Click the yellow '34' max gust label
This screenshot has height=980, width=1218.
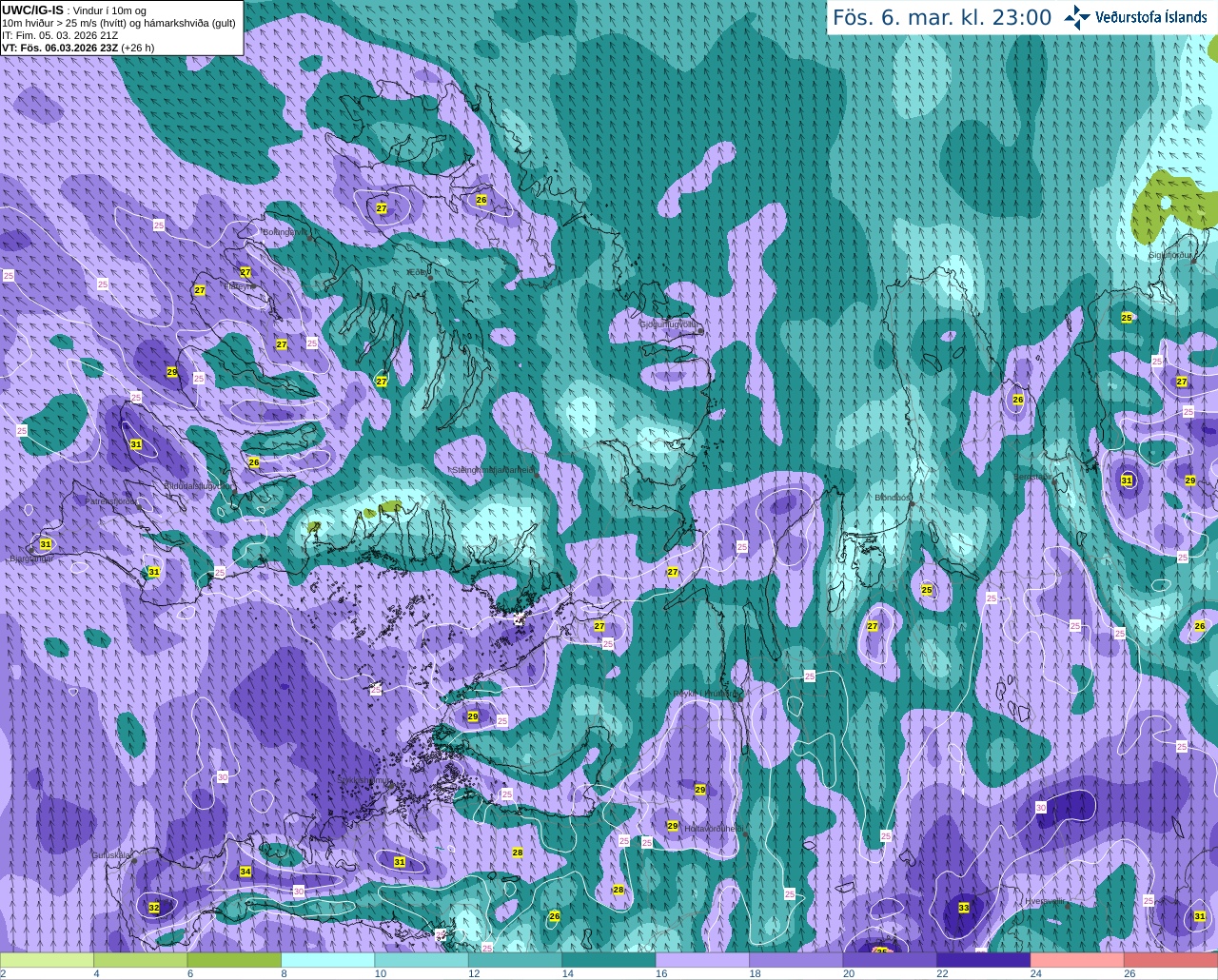(x=246, y=872)
